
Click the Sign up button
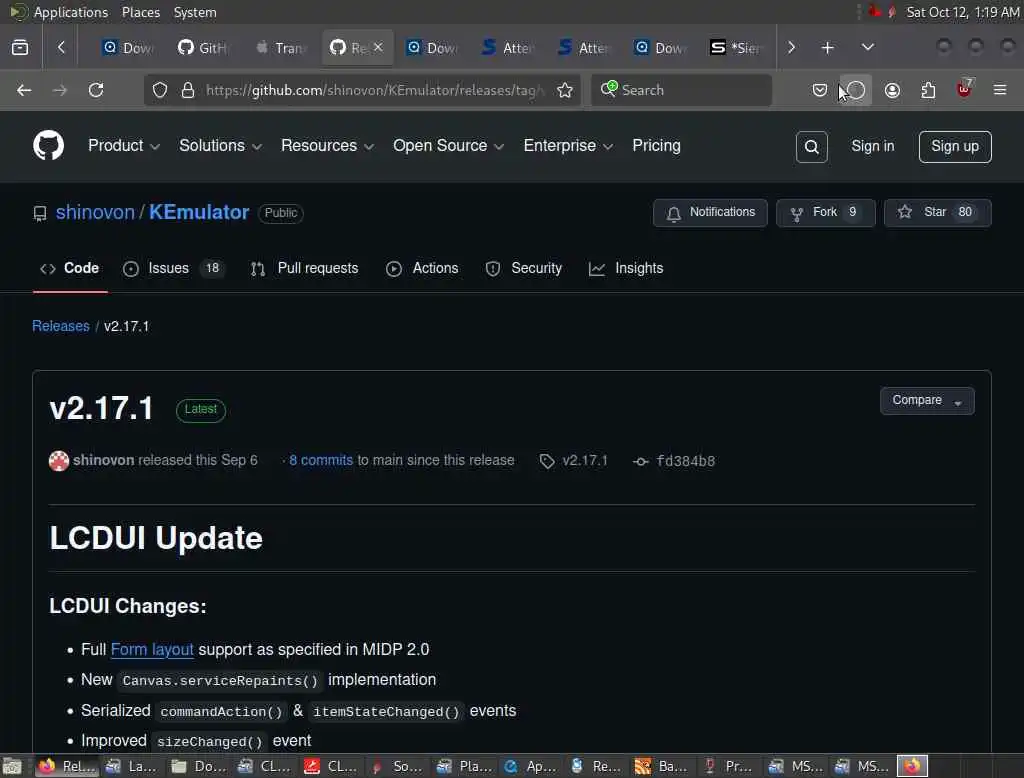point(955,146)
